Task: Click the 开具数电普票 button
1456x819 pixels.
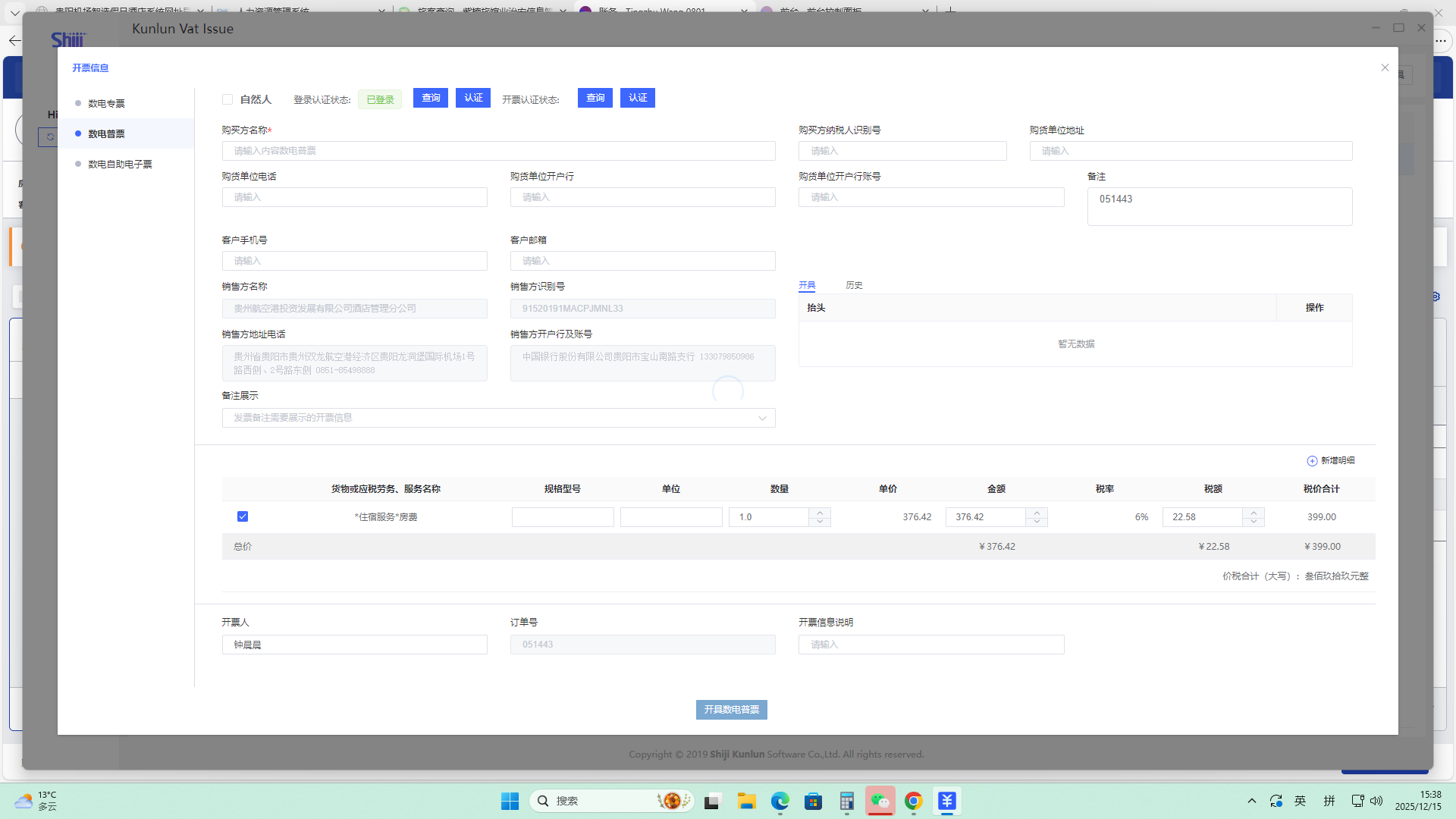Action: [x=731, y=710]
